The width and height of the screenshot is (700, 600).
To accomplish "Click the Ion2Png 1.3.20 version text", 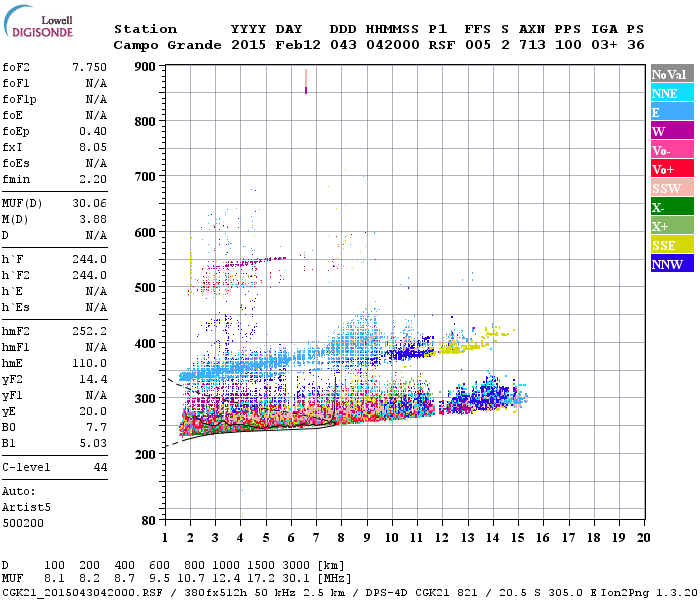I will click(649, 593).
